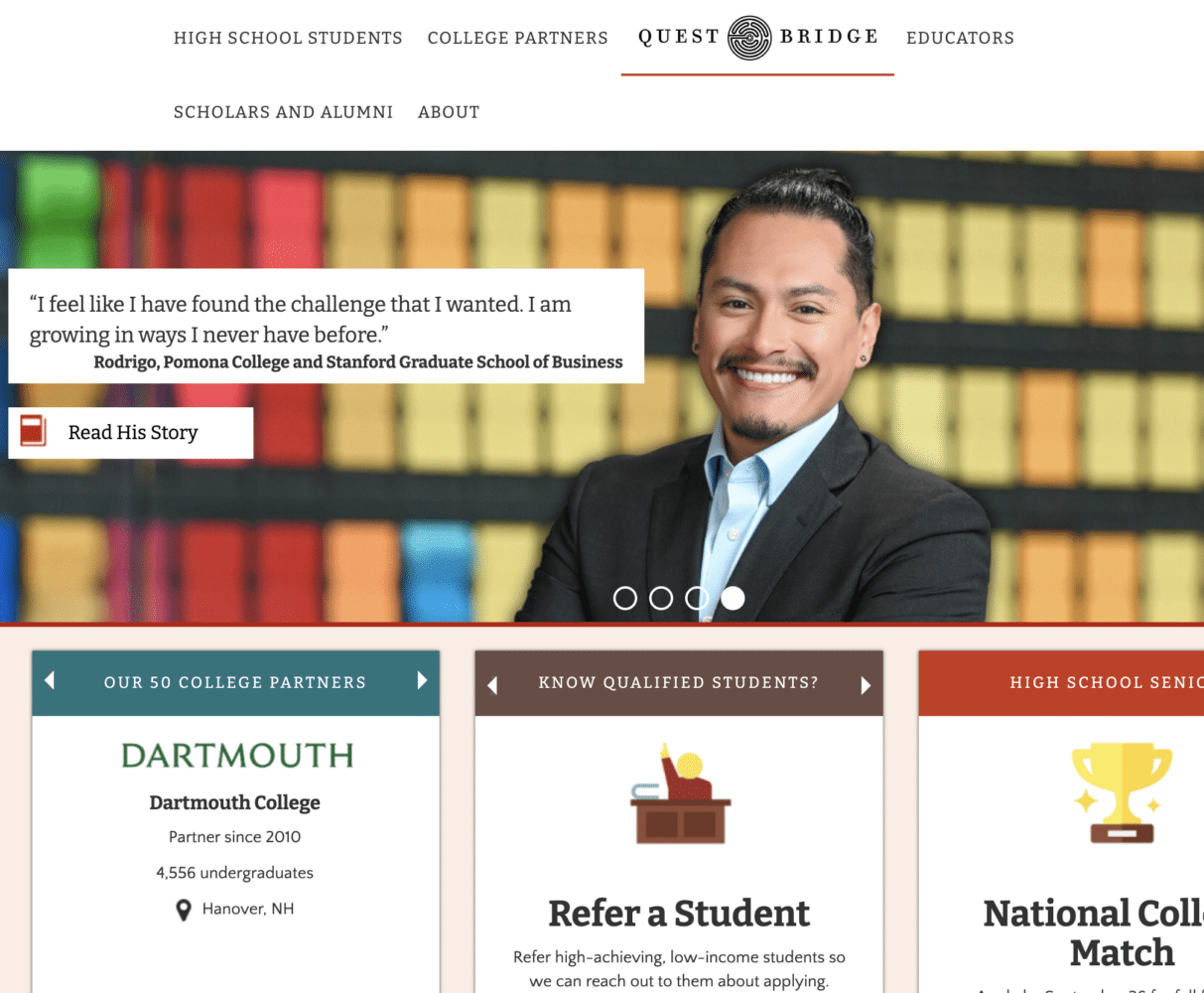Viewport: 1204px width, 993px height.
Task: Select the first carousel slide dot
Action: click(625, 598)
